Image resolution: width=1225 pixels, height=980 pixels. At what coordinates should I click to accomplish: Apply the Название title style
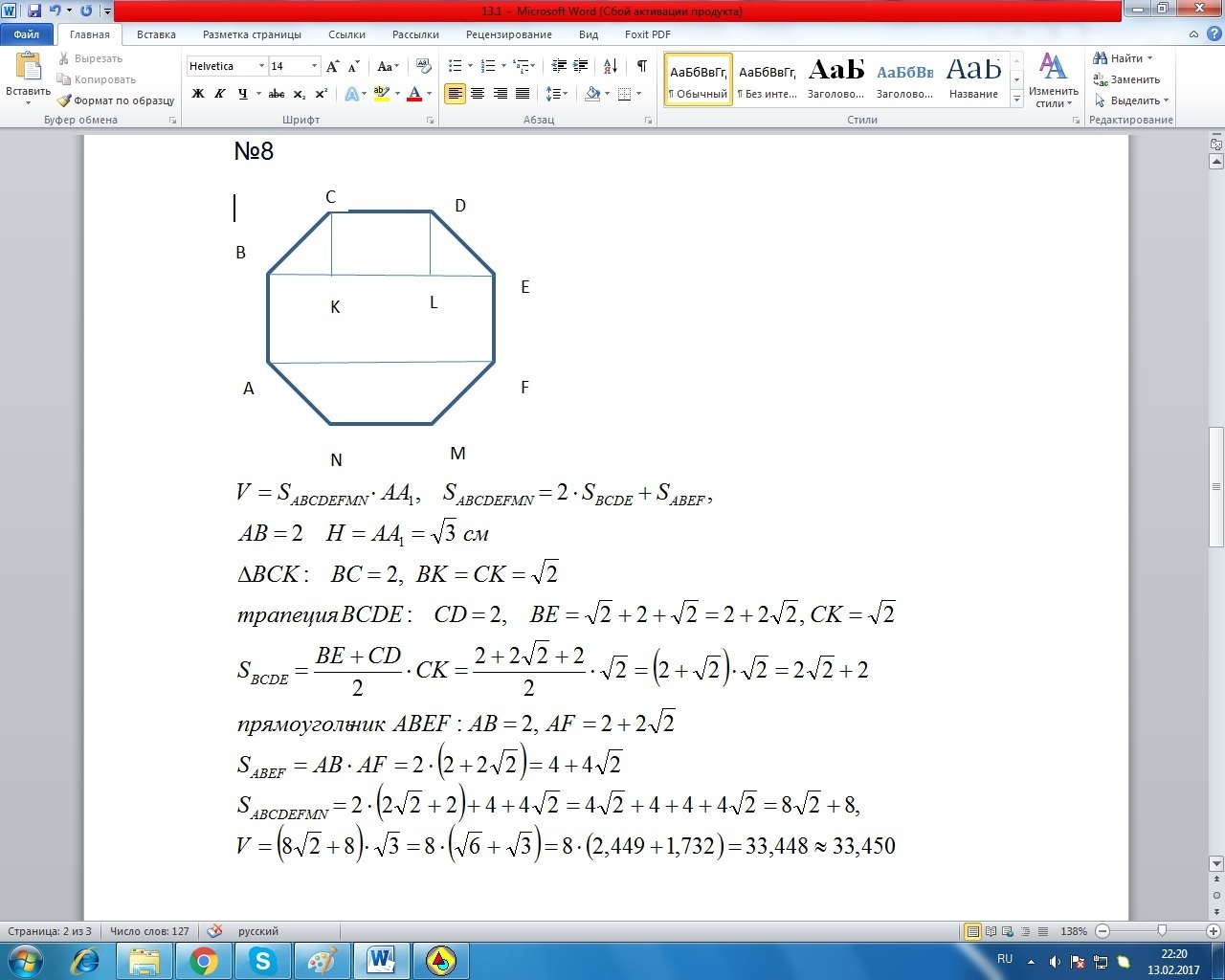973,79
